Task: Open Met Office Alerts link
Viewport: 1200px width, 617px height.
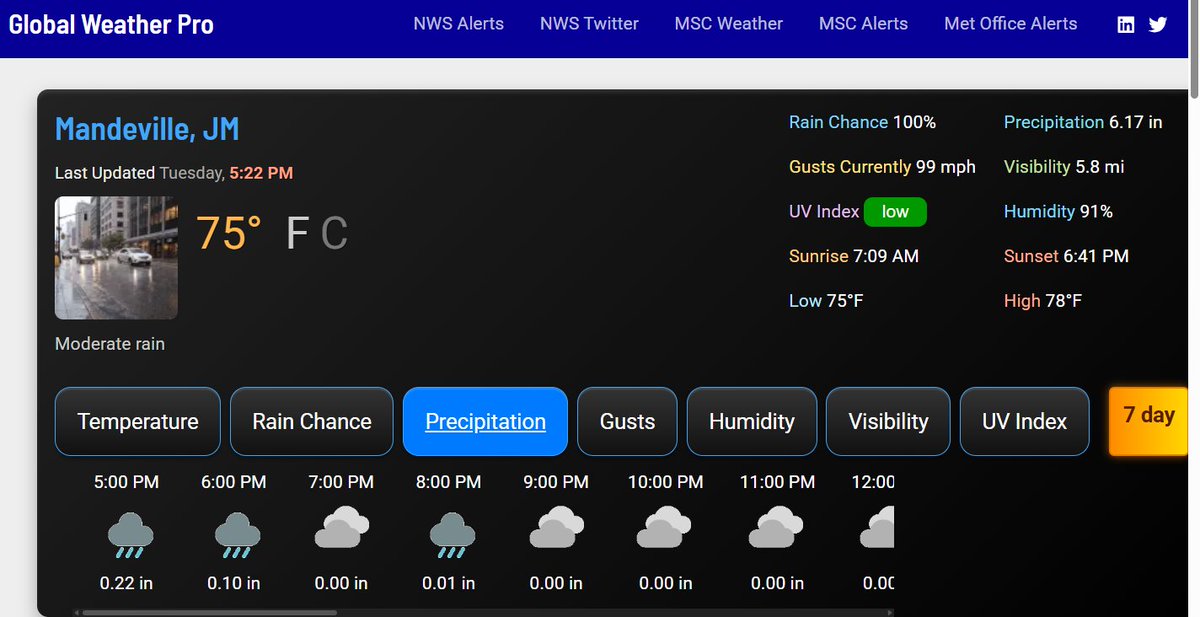Action: coord(1011,24)
